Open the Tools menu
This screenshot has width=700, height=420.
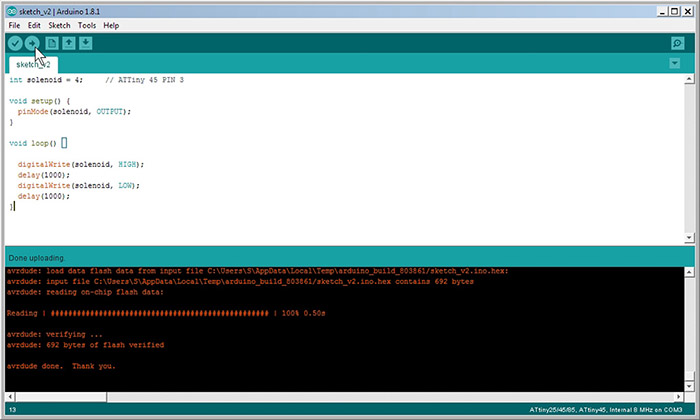coord(87,25)
